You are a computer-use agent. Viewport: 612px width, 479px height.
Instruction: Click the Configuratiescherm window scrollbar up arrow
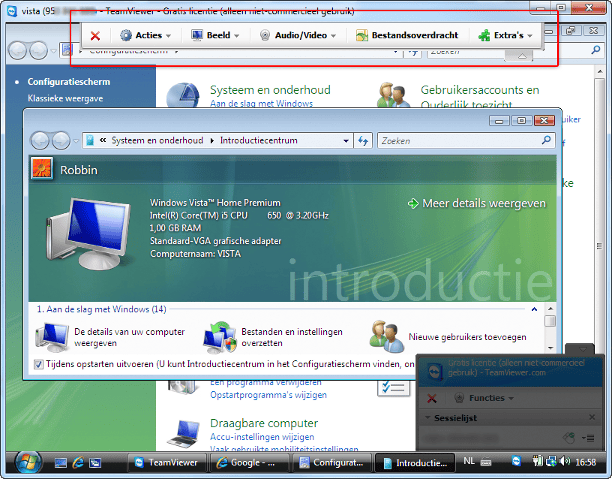point(600,71)
